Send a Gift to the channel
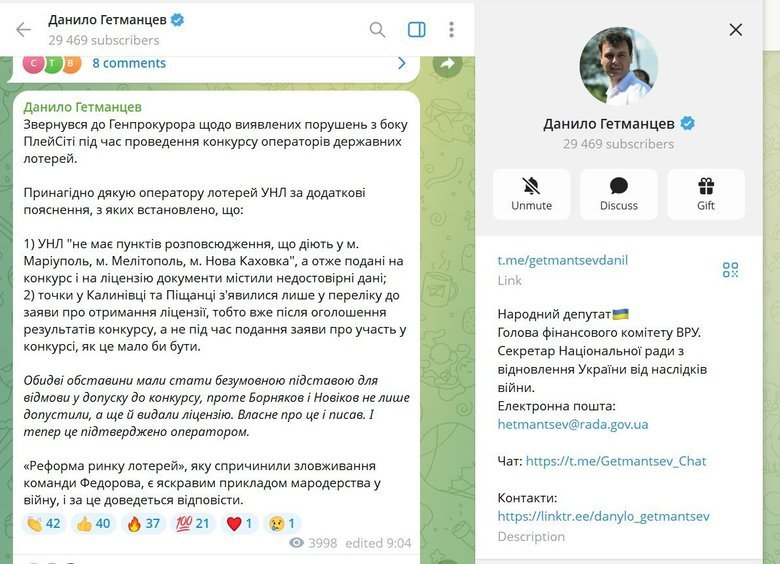 click(x=706, y=194)
